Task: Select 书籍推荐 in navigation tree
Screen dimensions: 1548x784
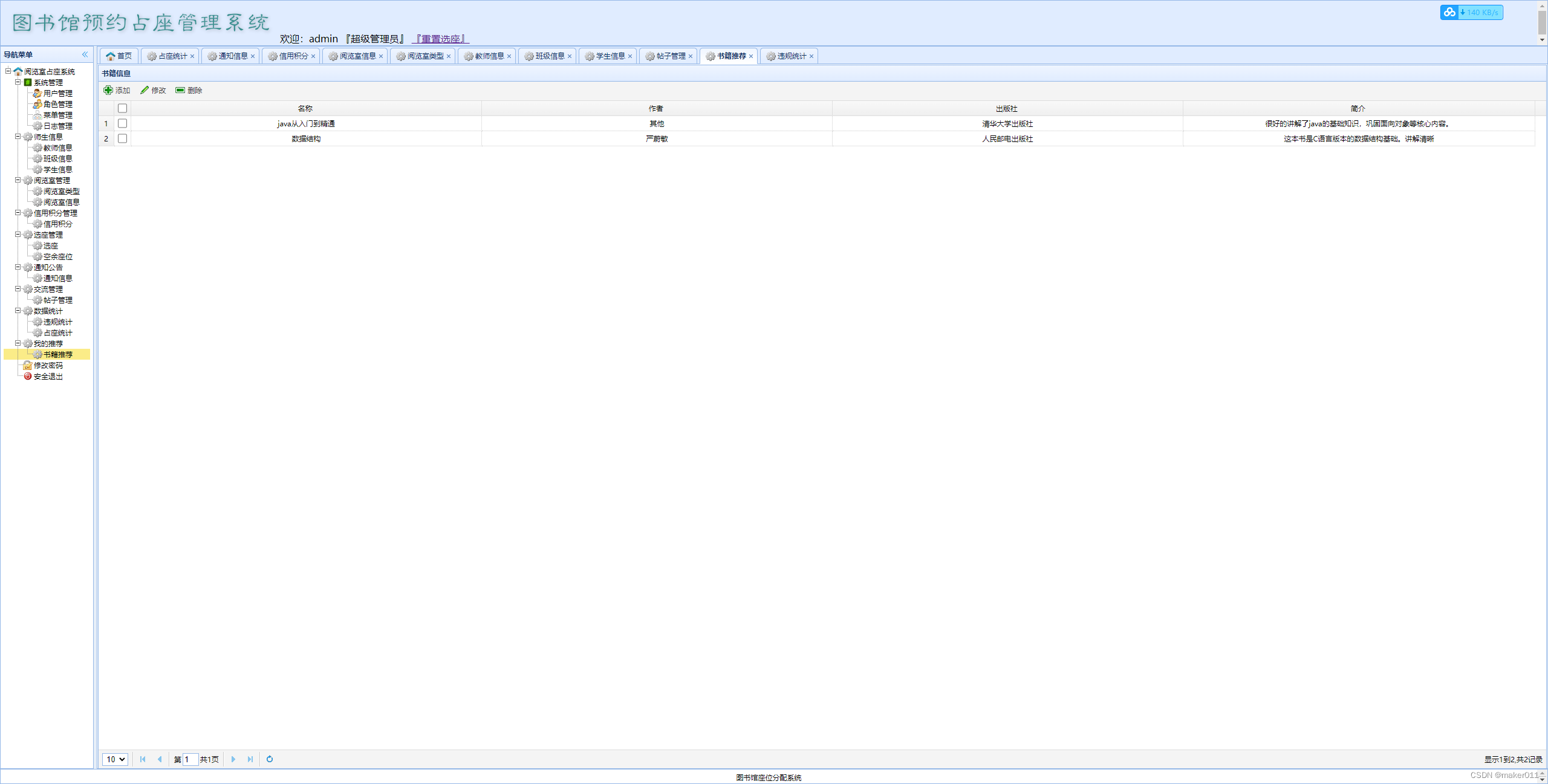Action: coord(58,354)
